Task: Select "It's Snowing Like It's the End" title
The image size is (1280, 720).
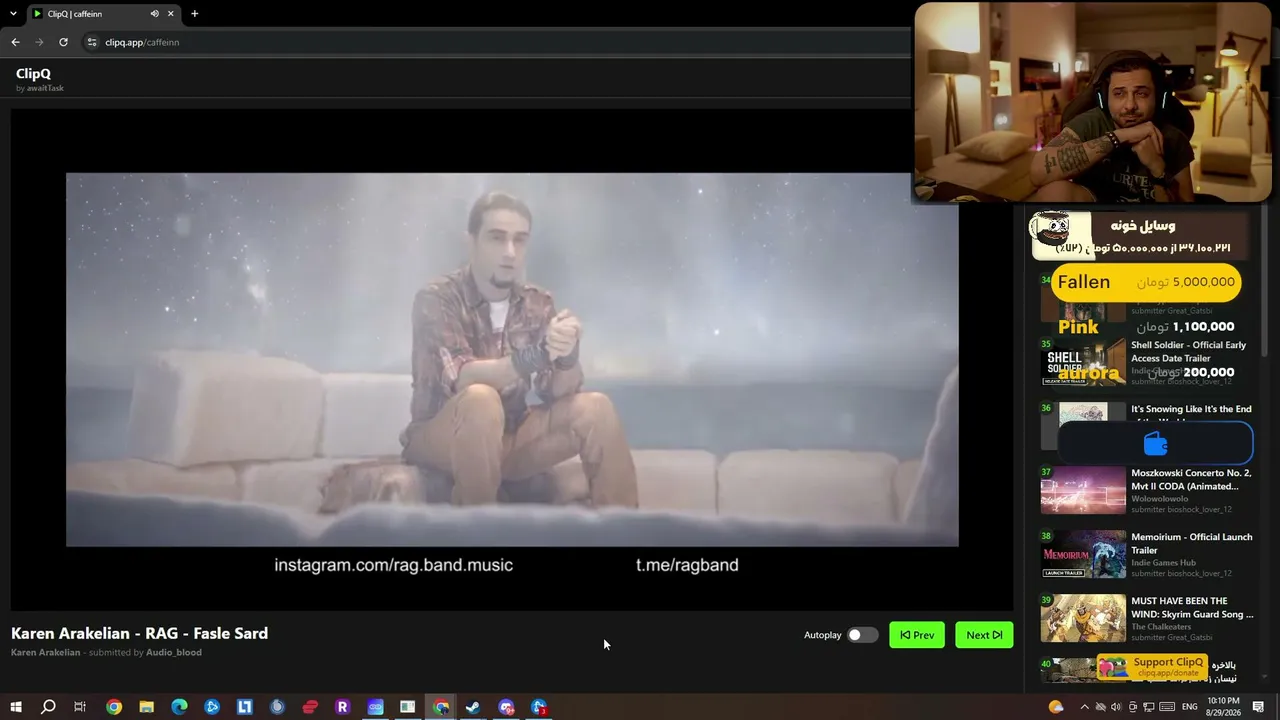Action: pyautogui.click(x=1191, y=409)
